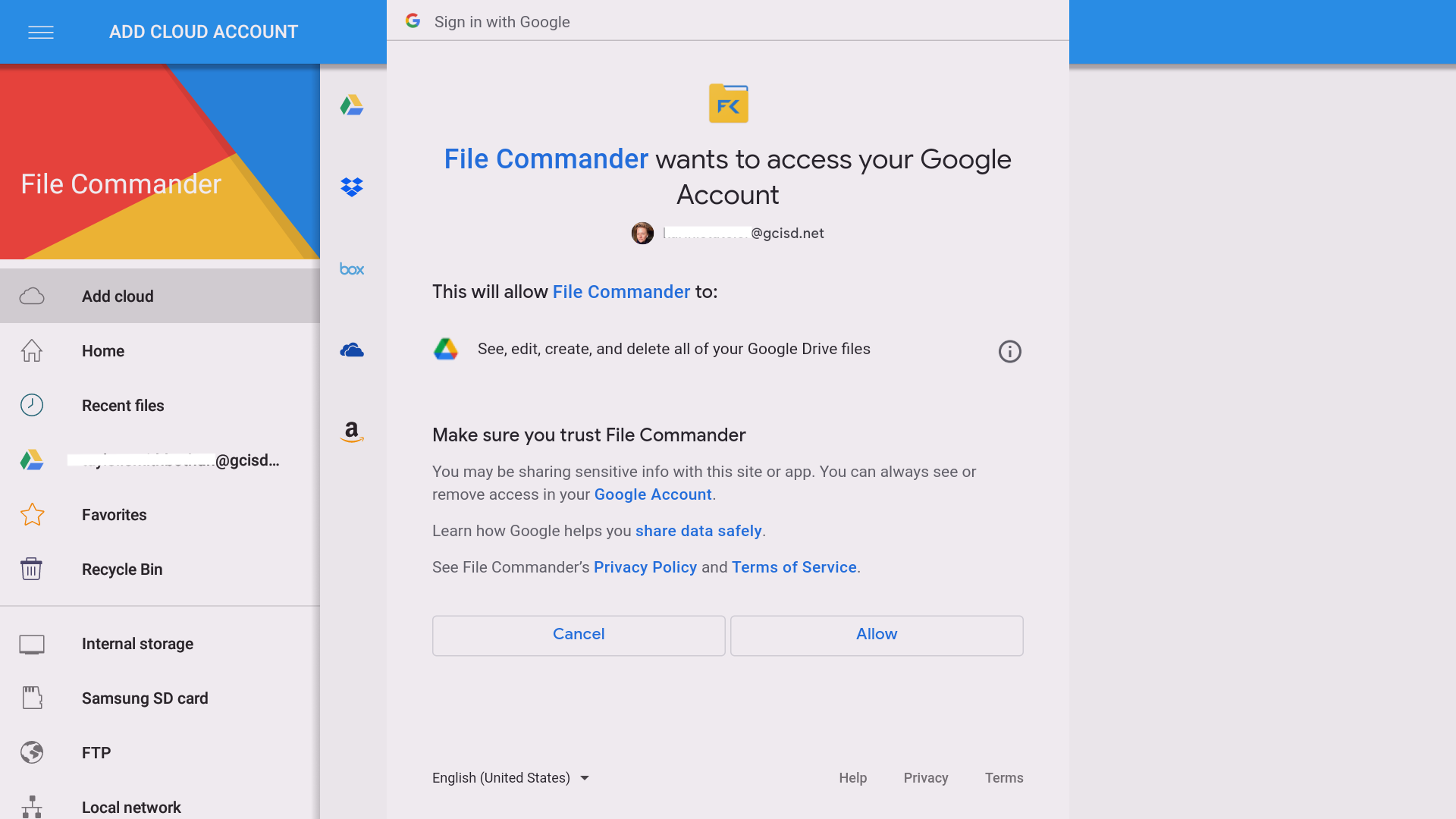Click the Google Drive icon in sidebar
The height and width of the screenshot is (819, 1456).
[x=352, y=105]
